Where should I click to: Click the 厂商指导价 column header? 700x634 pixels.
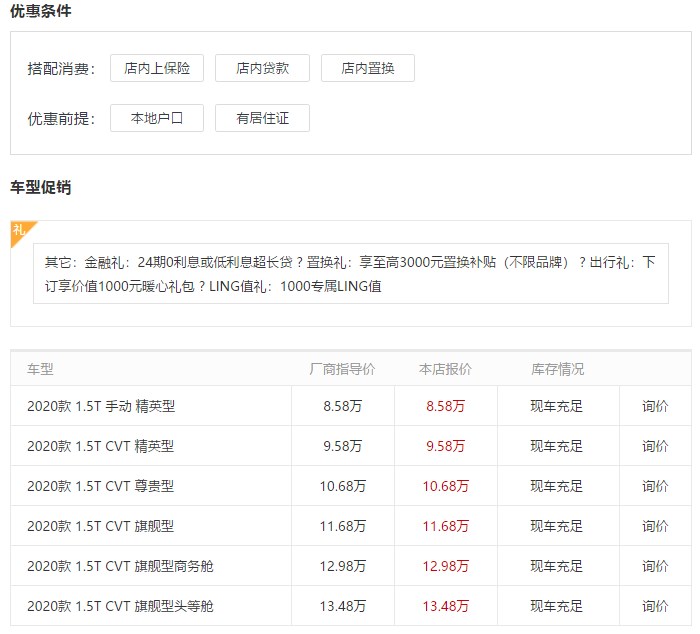342,369
